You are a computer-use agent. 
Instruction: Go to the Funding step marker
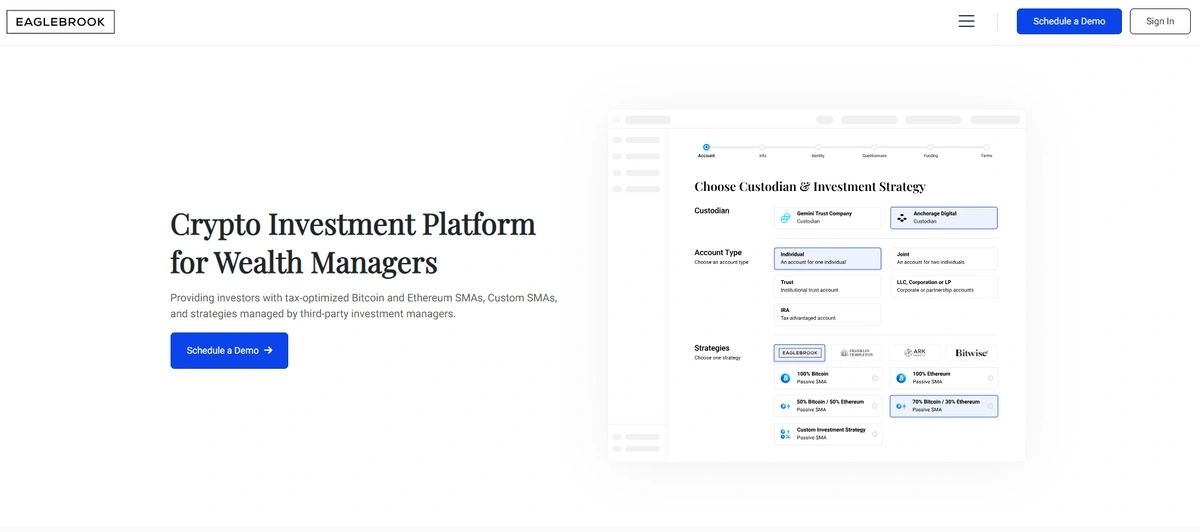tap(930, 147)
